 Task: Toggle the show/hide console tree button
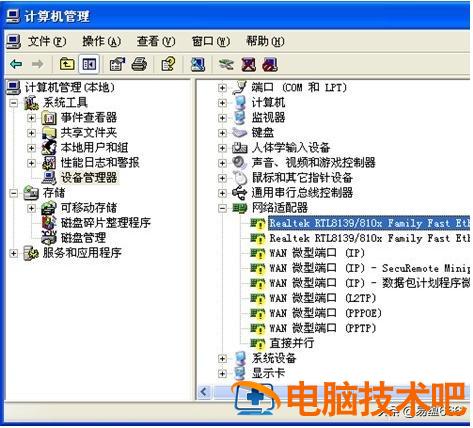tap(89, 64)
